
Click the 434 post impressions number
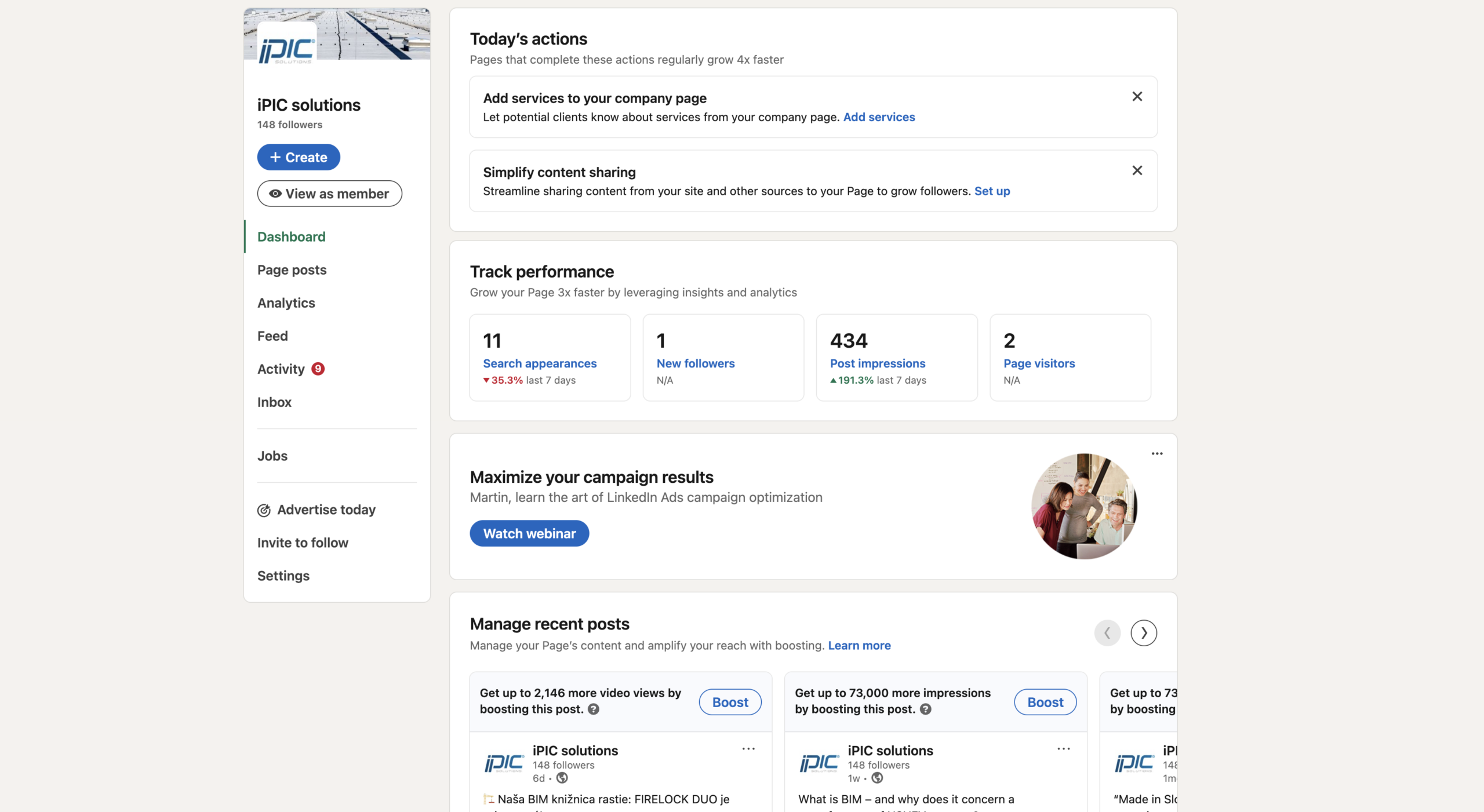point(849,341)
